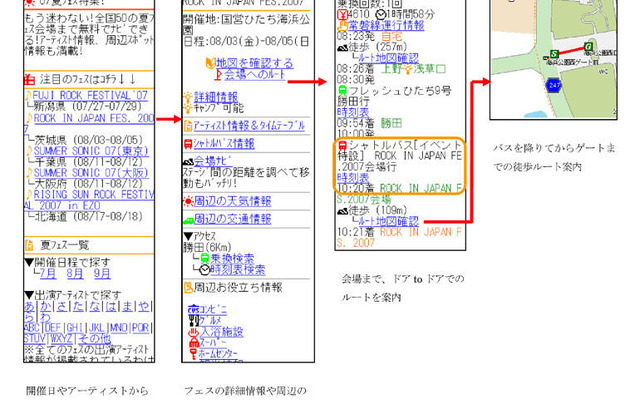Click the cvs icon beside コンビニ
The width and height of the screenshot is (640, 400).
tap(193, 309)
